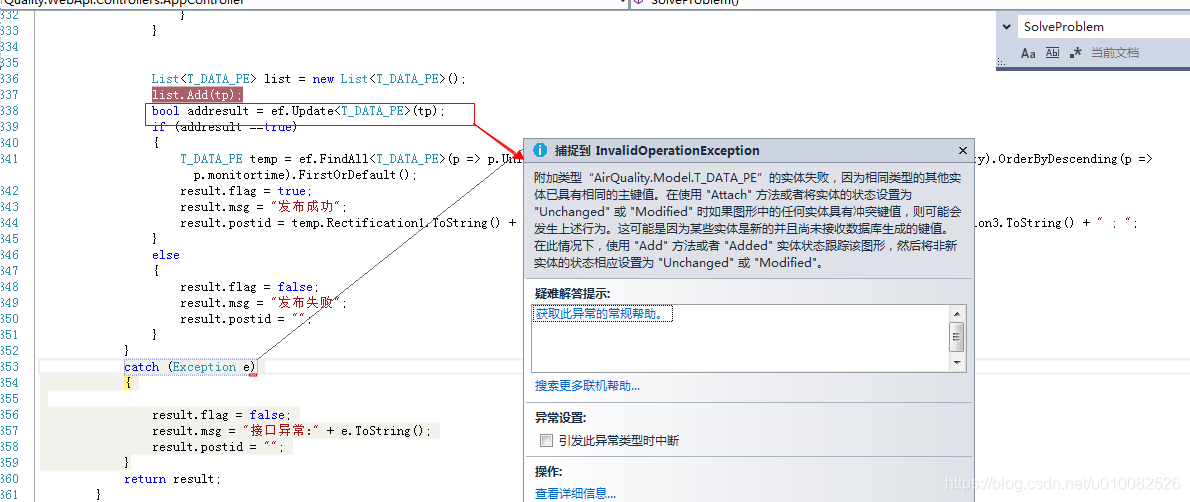Viewport: 1190px width, 502px height.
Task: Enable 引发此异常类型时中断 checkbox
Action: point(546,440)
